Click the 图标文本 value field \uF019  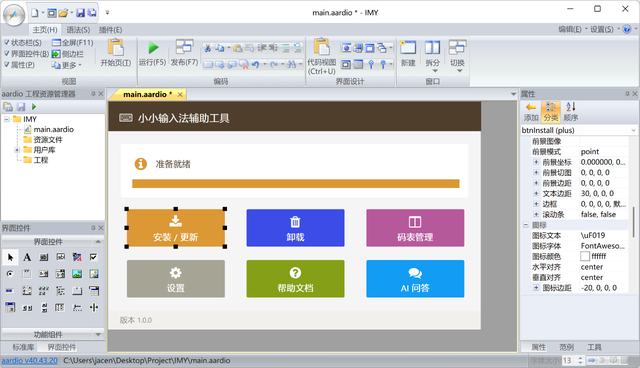tap(604, 235)
